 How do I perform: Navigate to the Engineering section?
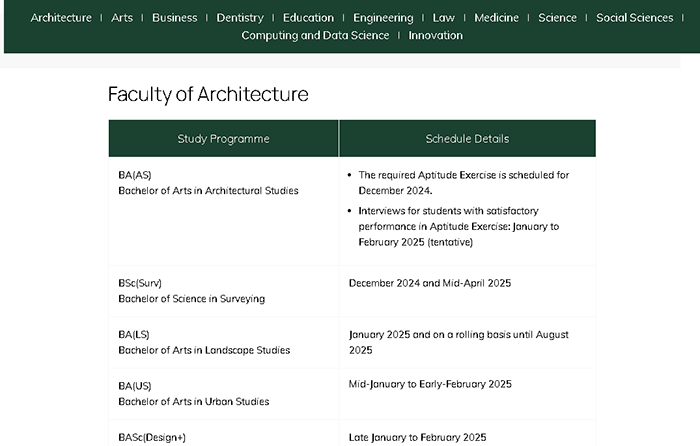(x=383, y=18)
